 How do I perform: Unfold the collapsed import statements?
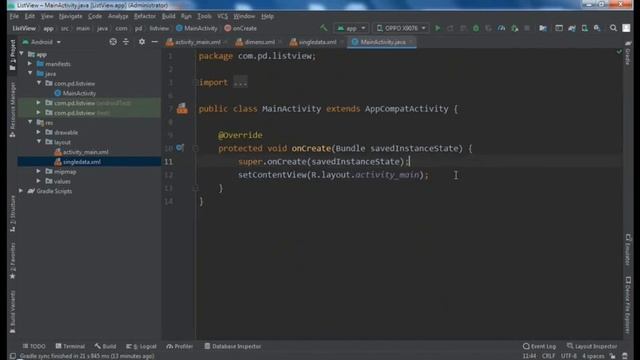point(240,82)
